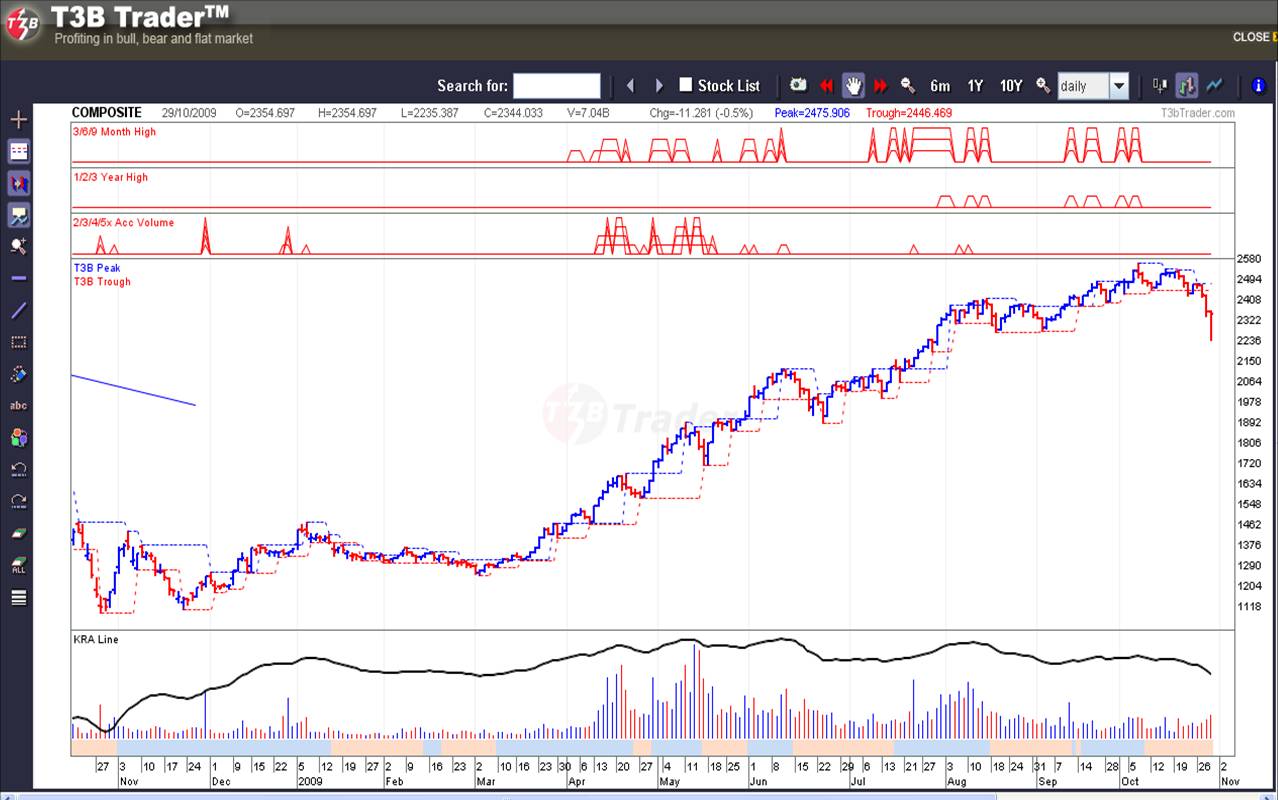Focus the Search for input field
Viewport: 1278px width, 800px height.
557,86
